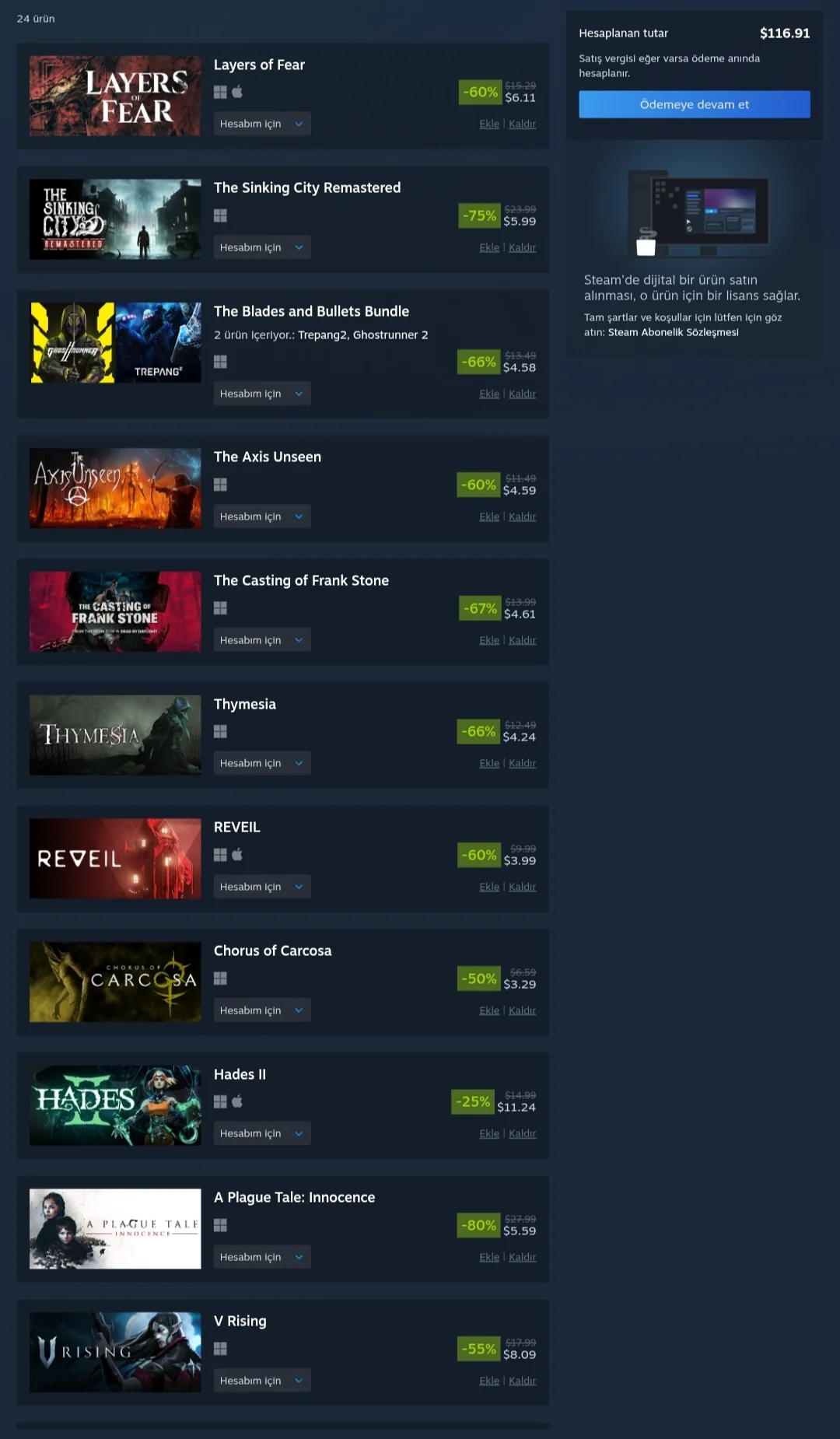Click the Windows icon under The Sinking City Remastered

coord(220,215)
